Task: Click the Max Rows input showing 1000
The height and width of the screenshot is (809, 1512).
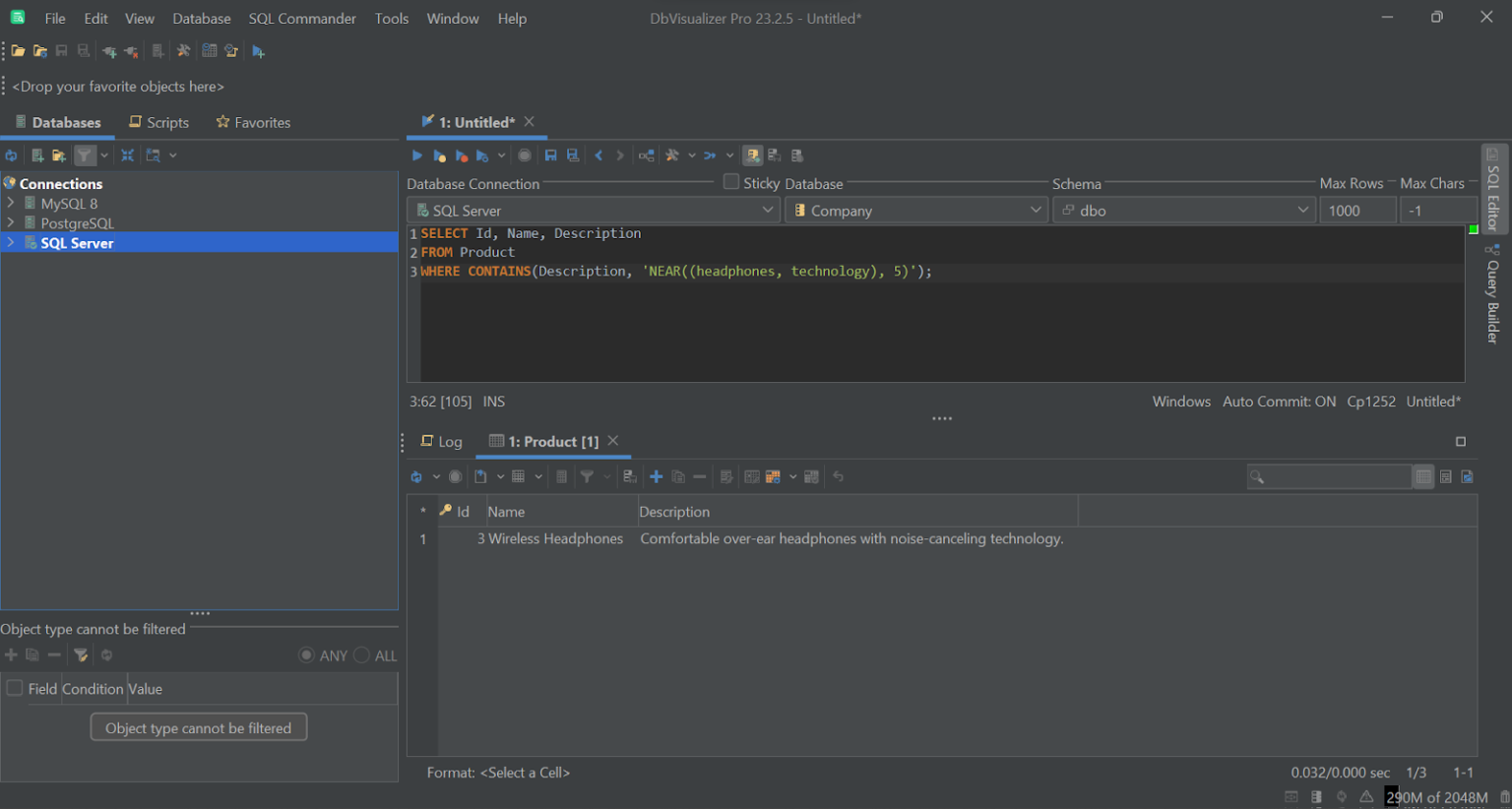Action: click(x=1357, y=210)
